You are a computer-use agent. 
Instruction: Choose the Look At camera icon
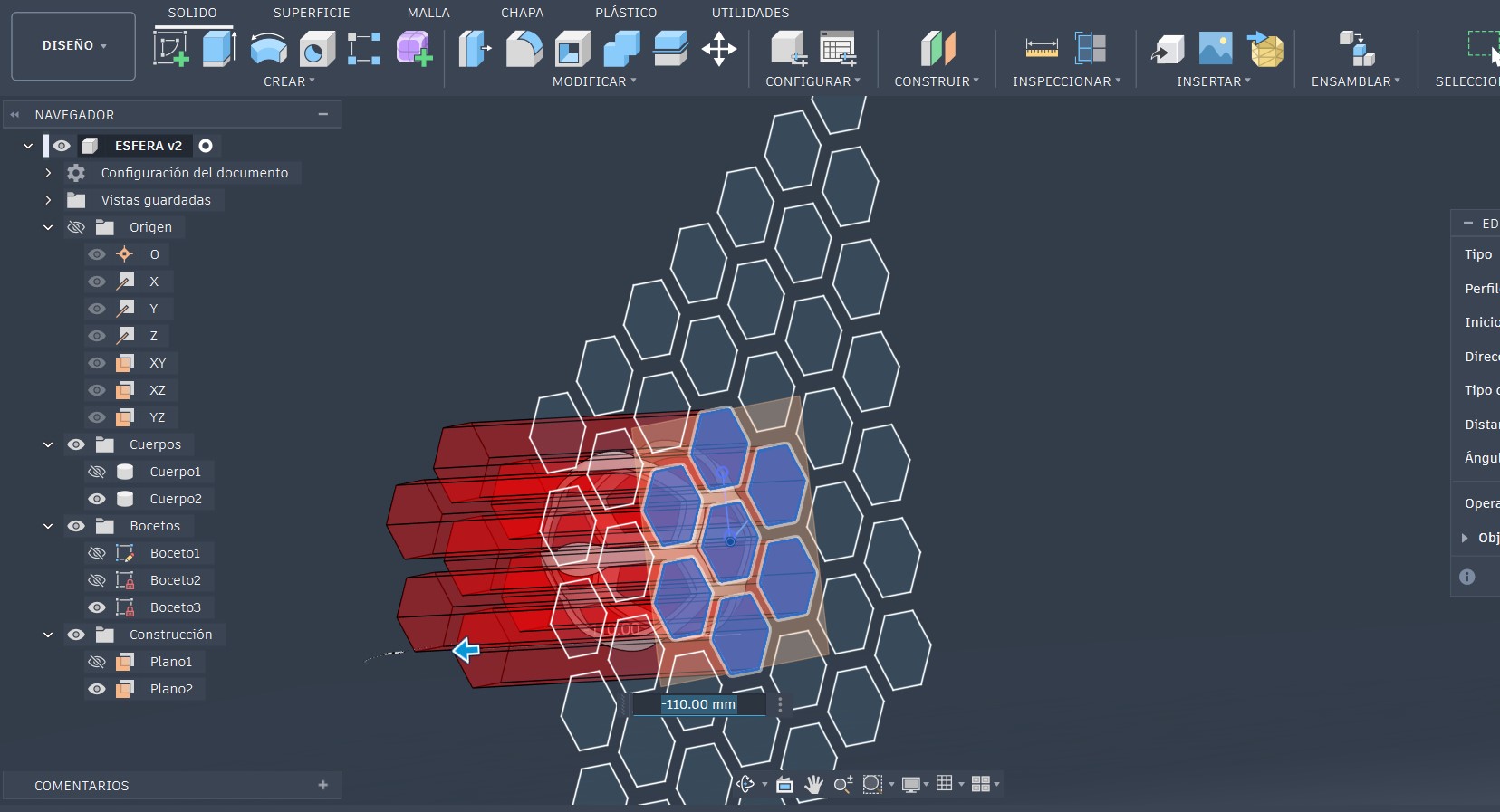784,784
